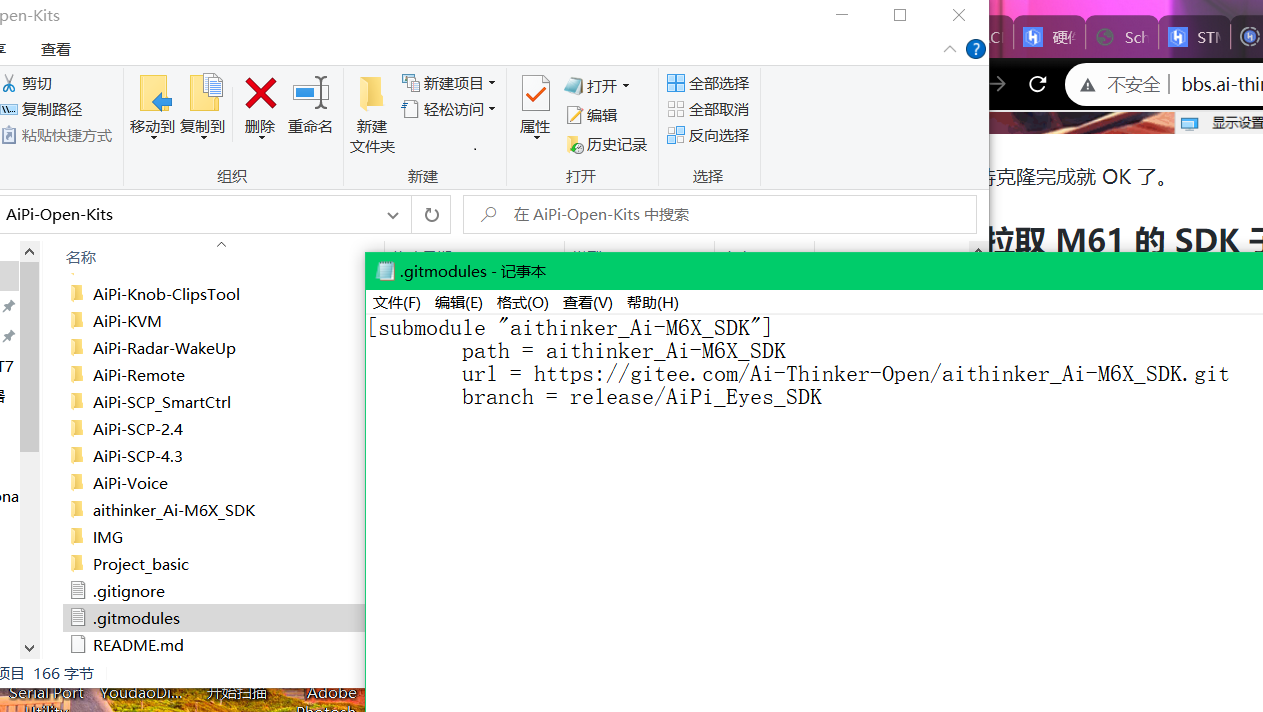Click the path = aithinker_Ai-M6X_SDK line

tap(623, 351)
